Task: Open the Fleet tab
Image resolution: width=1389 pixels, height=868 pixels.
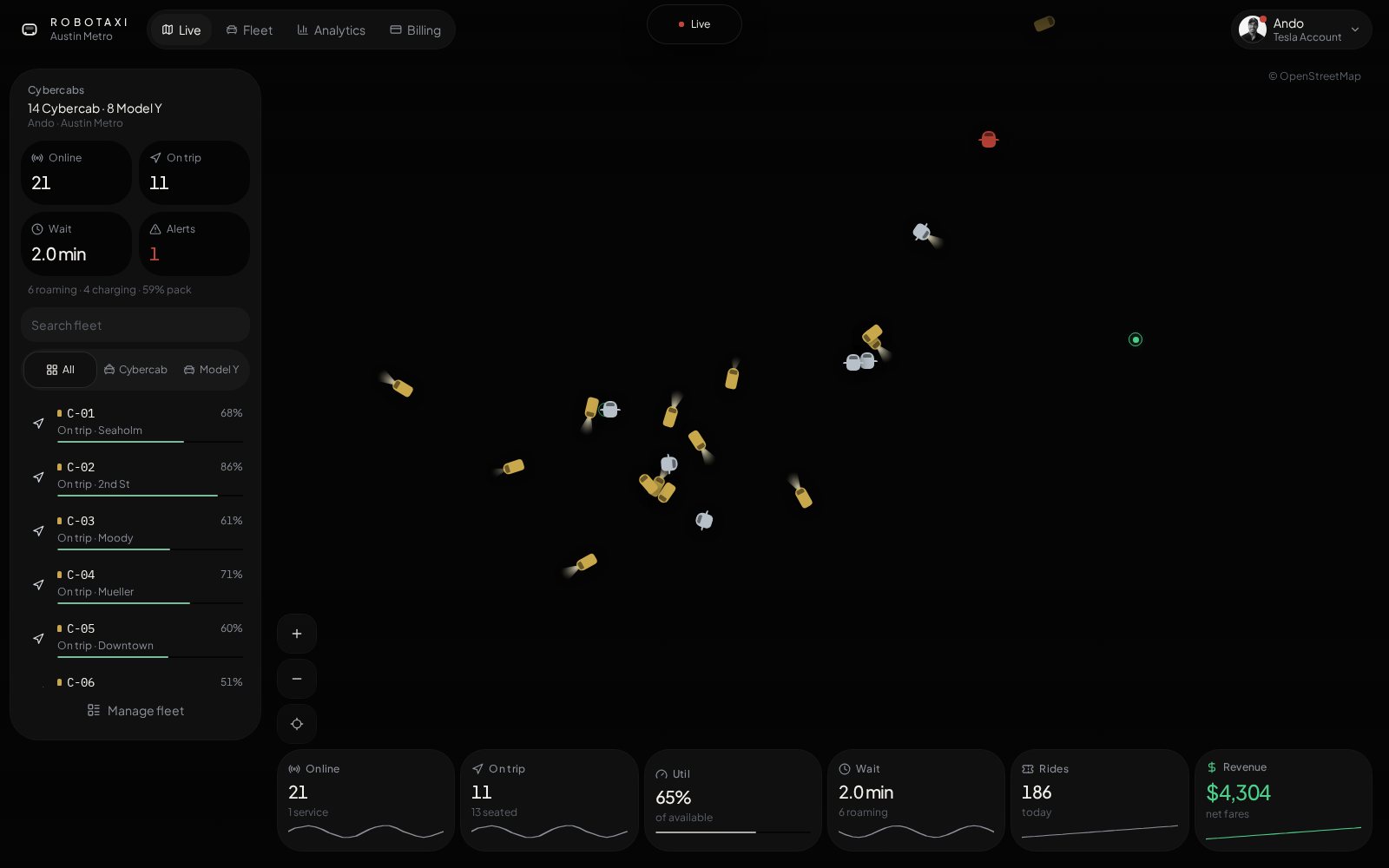Action: pos(249,30)
